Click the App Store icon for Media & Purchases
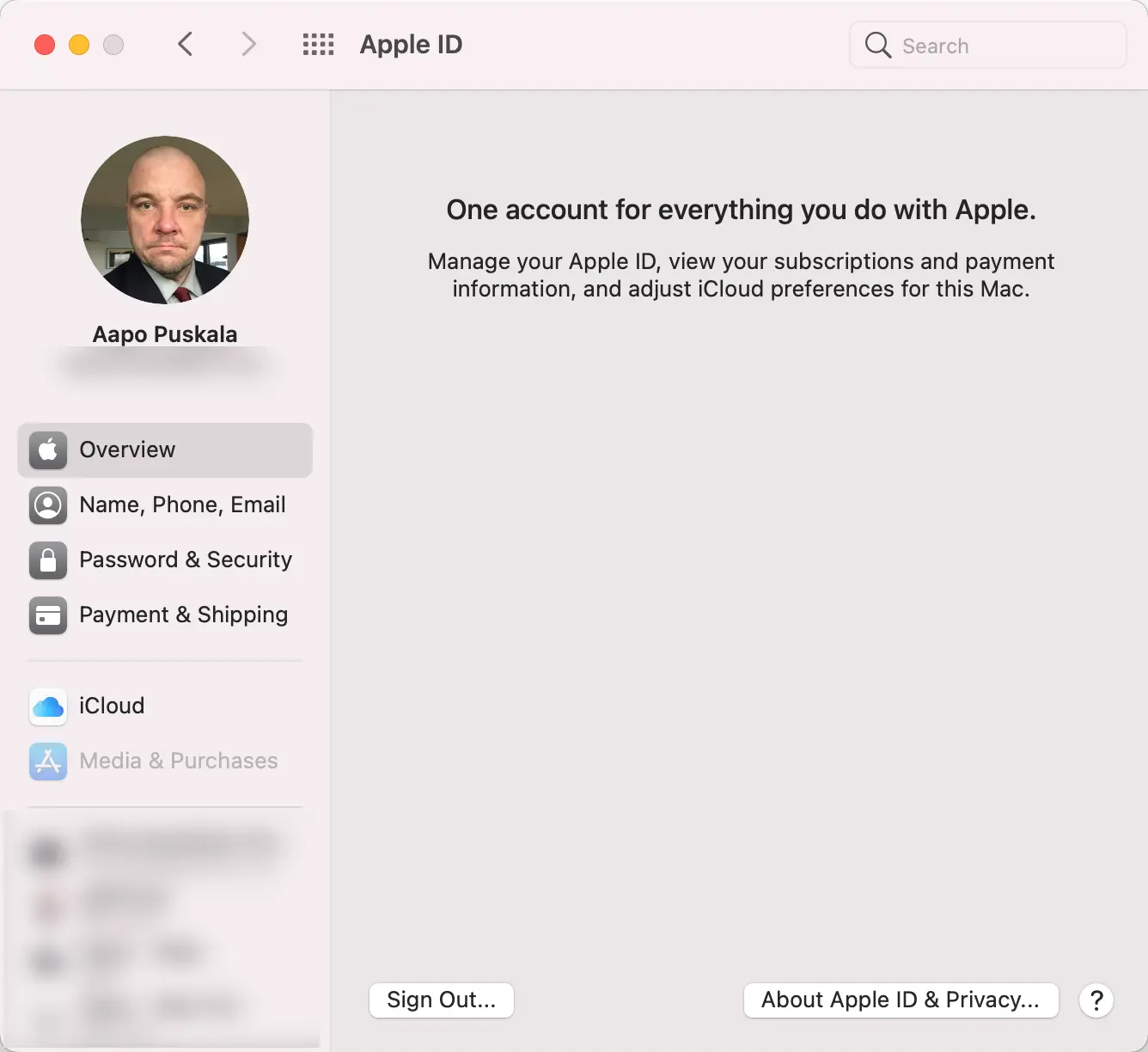The image size is (1148, 1052). [48, 761]
